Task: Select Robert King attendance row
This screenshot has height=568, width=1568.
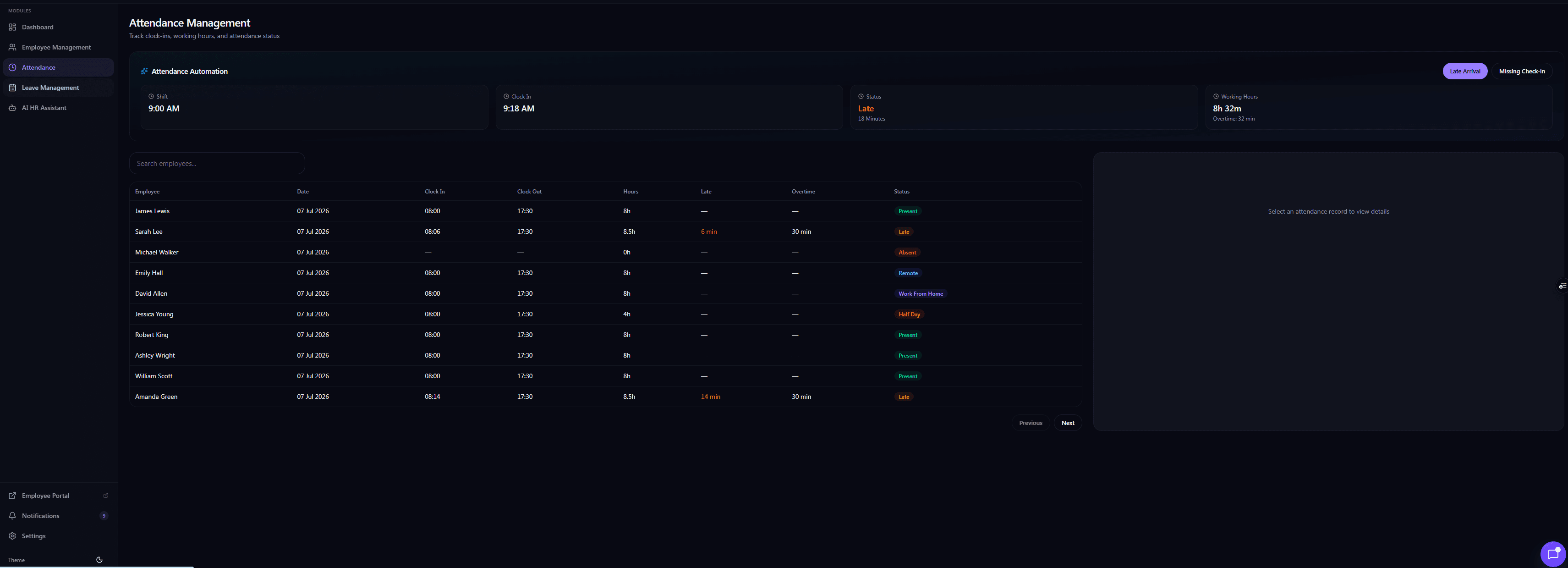Action: click(x=605, y=335)
